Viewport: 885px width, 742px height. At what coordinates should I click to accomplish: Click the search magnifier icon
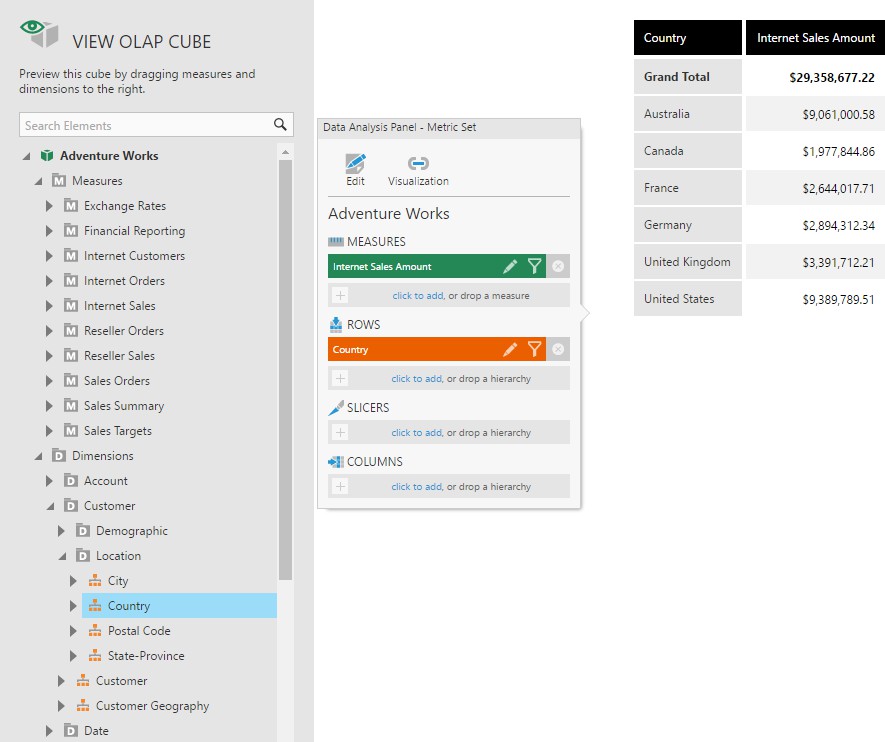(x=281, y=125)
